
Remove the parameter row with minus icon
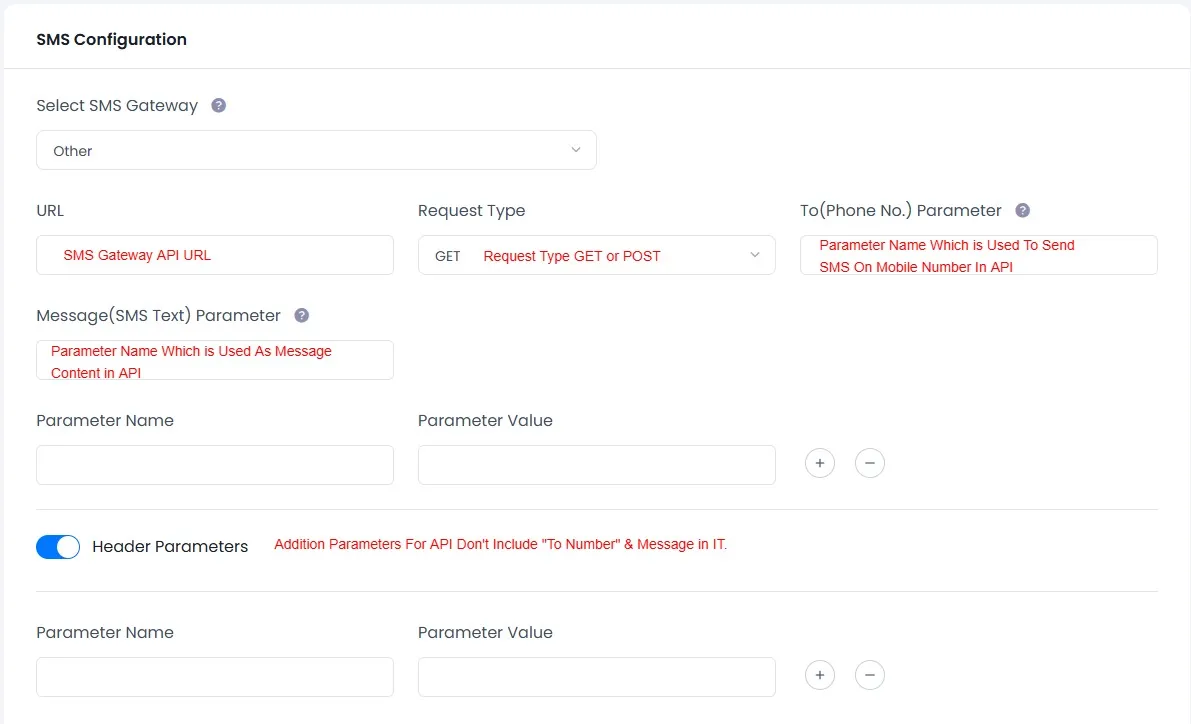pyautogui.click(x=870, y=463)
